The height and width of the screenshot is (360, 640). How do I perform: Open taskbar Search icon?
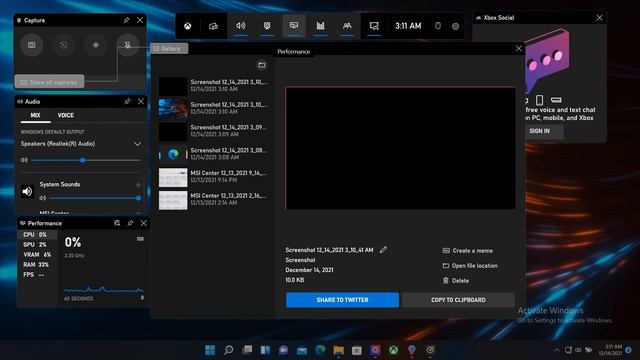[x=229, y=350]
